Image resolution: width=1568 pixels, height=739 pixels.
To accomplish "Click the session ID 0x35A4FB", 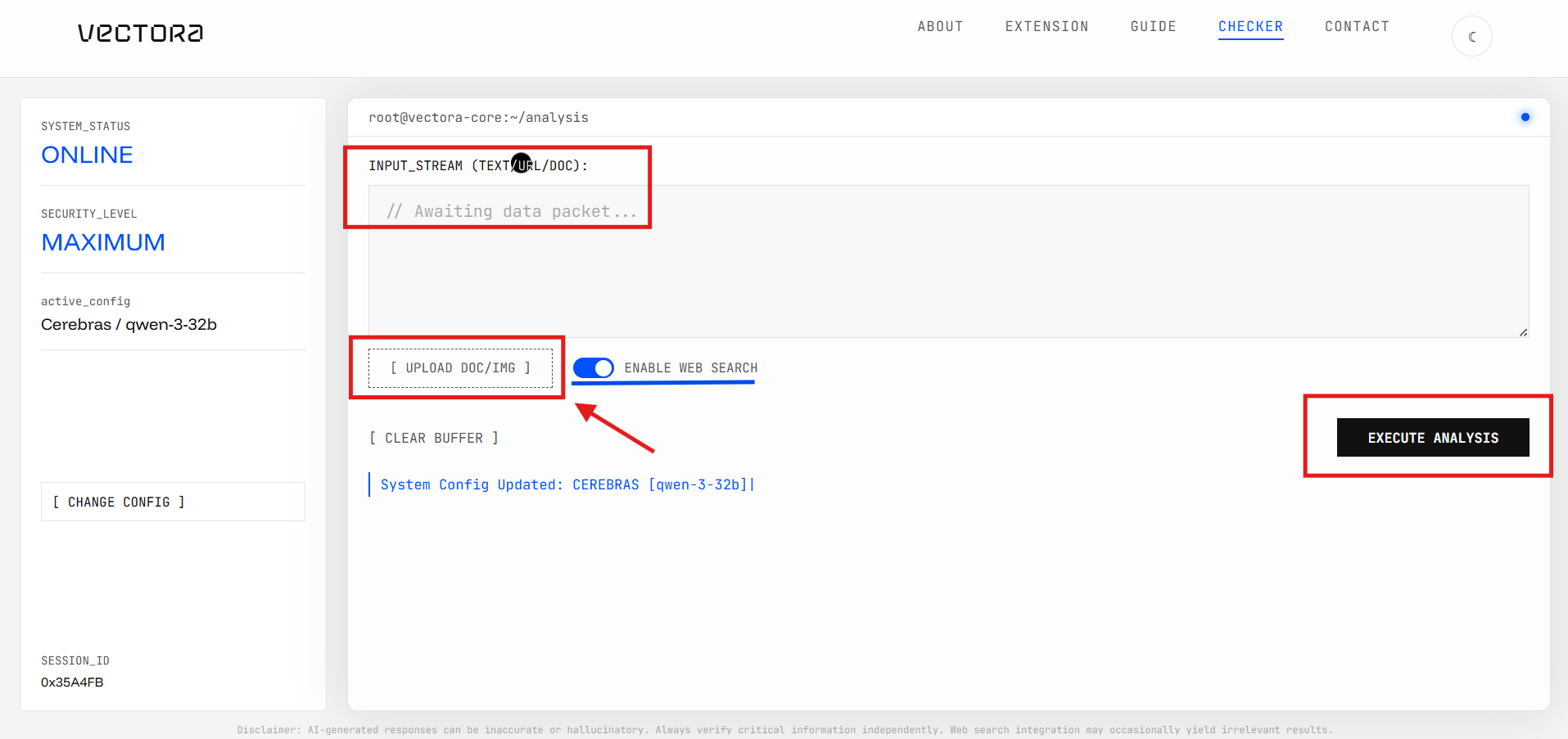I will (x=72, y=682).
